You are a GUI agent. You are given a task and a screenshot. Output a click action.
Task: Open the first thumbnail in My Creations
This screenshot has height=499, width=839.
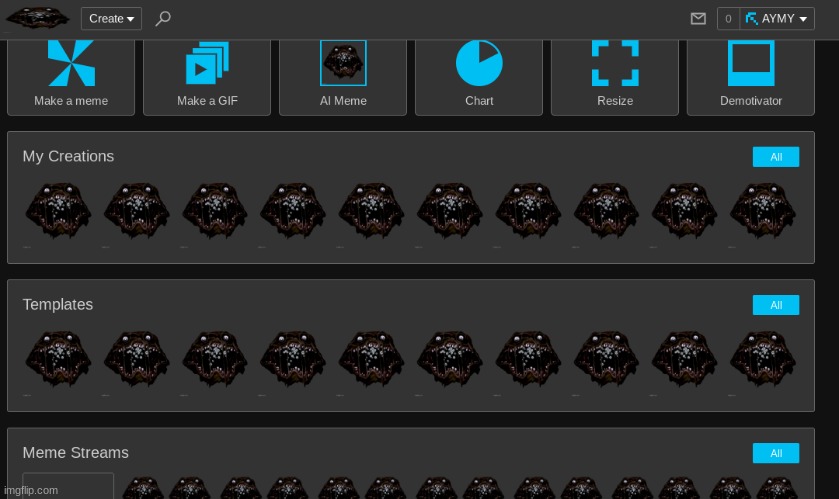(58, 211)
